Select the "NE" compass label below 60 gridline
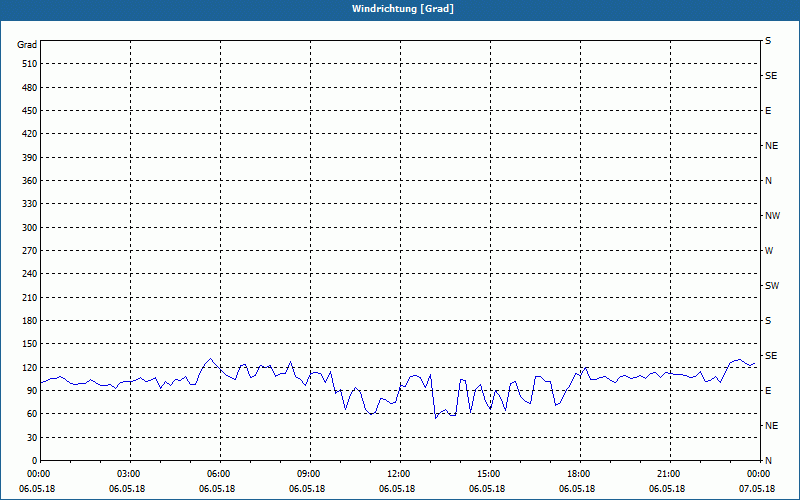 (771, 426)
